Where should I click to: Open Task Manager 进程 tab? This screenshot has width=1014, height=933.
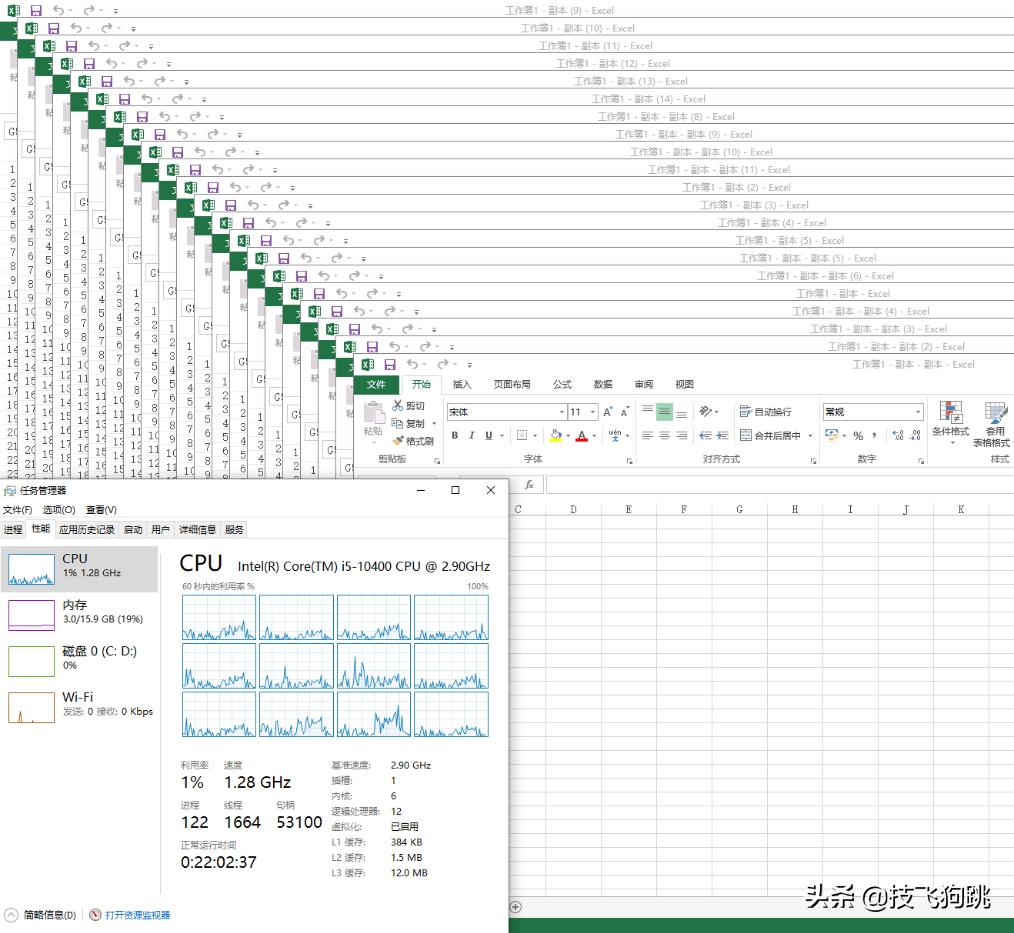tap(13, 530)
